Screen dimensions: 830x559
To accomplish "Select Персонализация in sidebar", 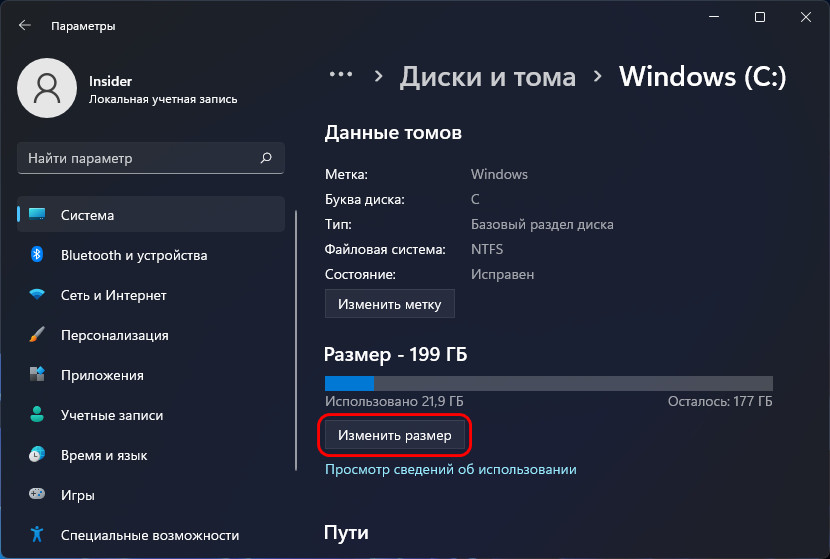I will point(151,335).
